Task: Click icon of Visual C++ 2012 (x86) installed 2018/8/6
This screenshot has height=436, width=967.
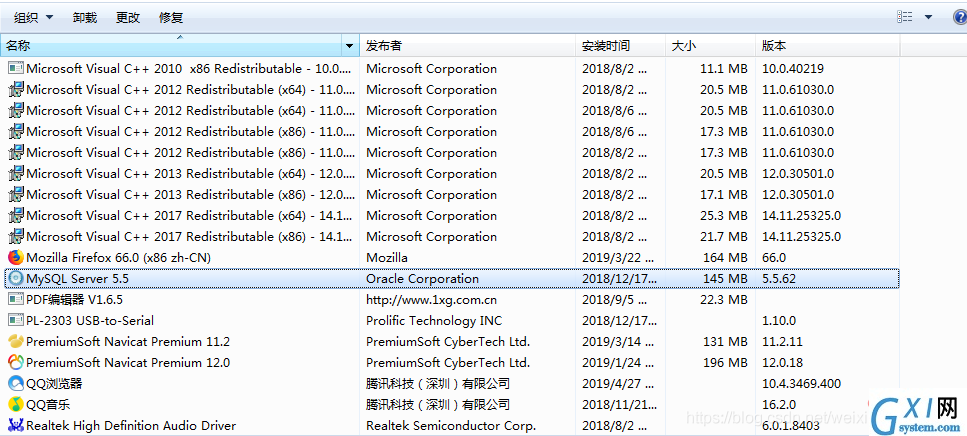Action: [x=15, y=131]
